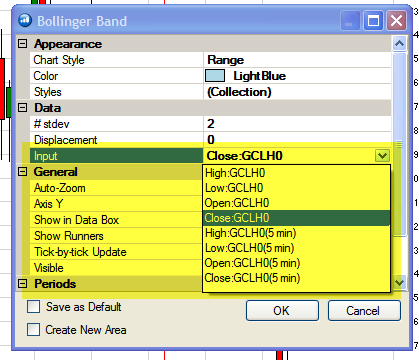Confirm with the OK button
This screenshot has width=419, height=360.
282,311
